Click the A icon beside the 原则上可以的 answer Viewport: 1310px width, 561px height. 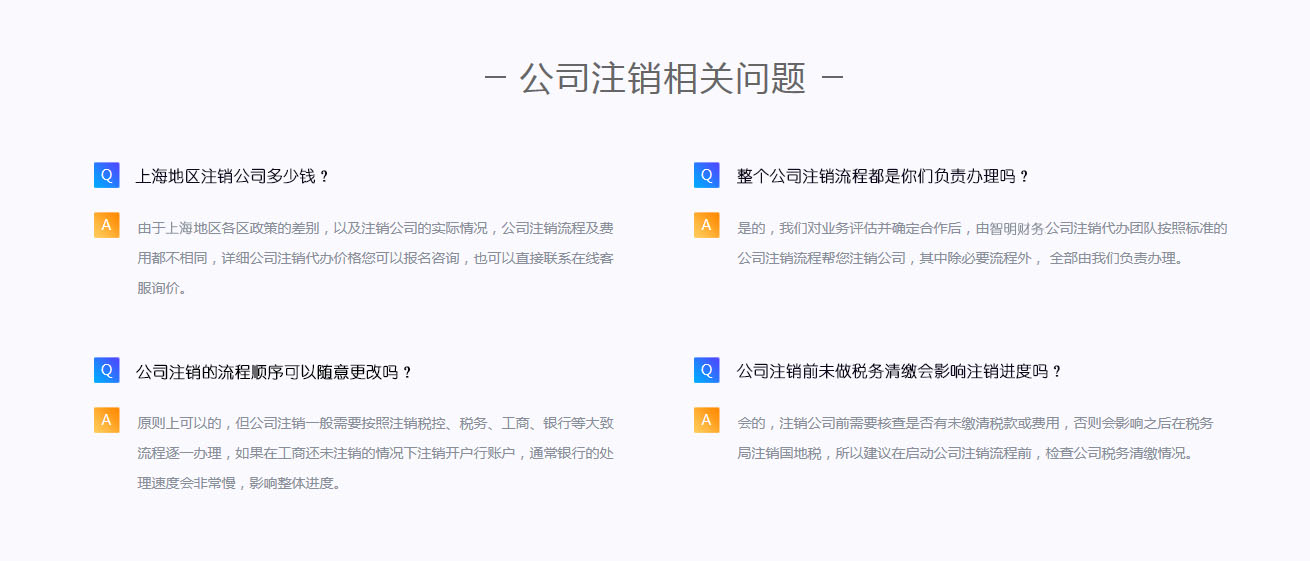pos(106,420)
